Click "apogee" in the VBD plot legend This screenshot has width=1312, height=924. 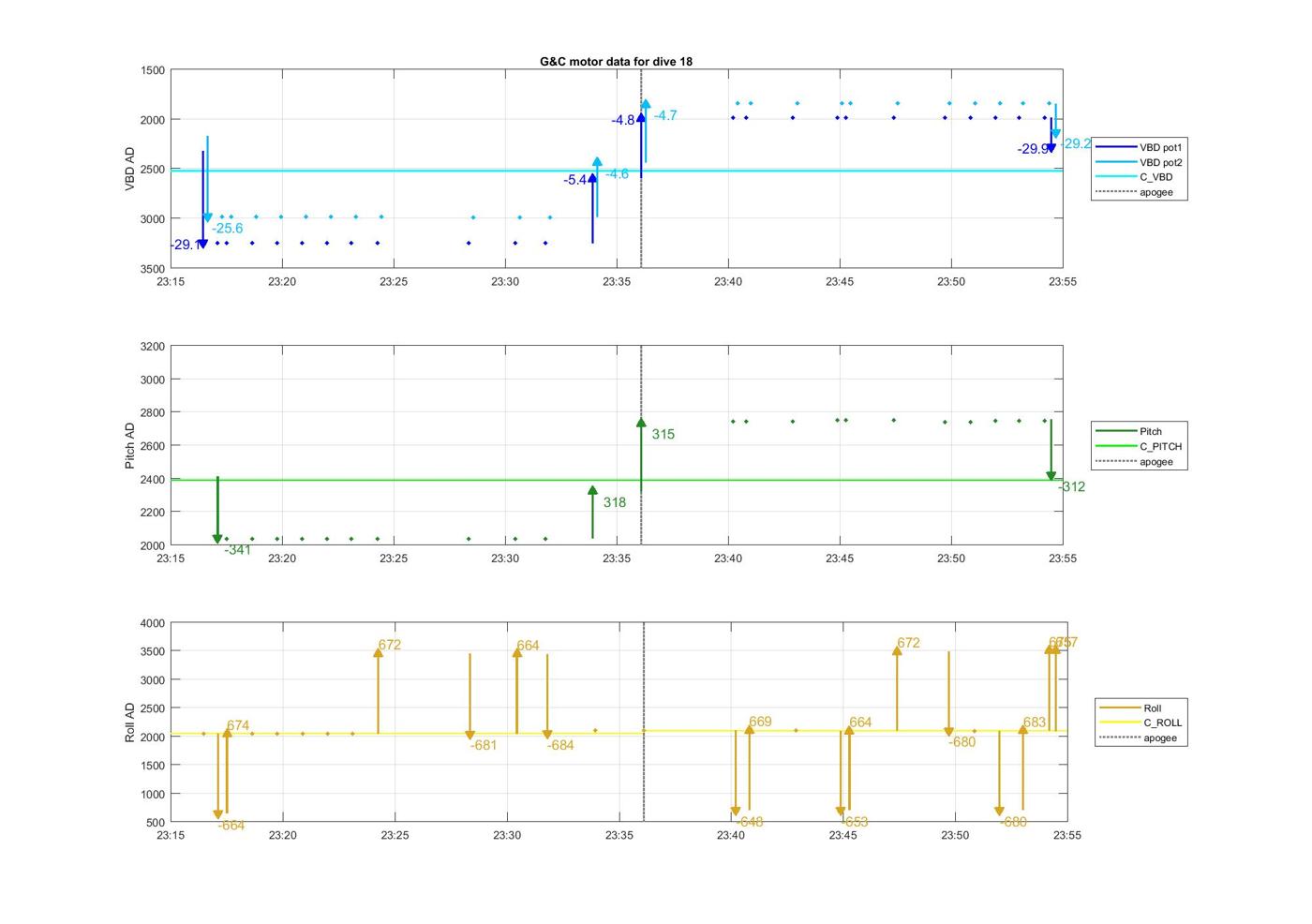[1134, 192]
